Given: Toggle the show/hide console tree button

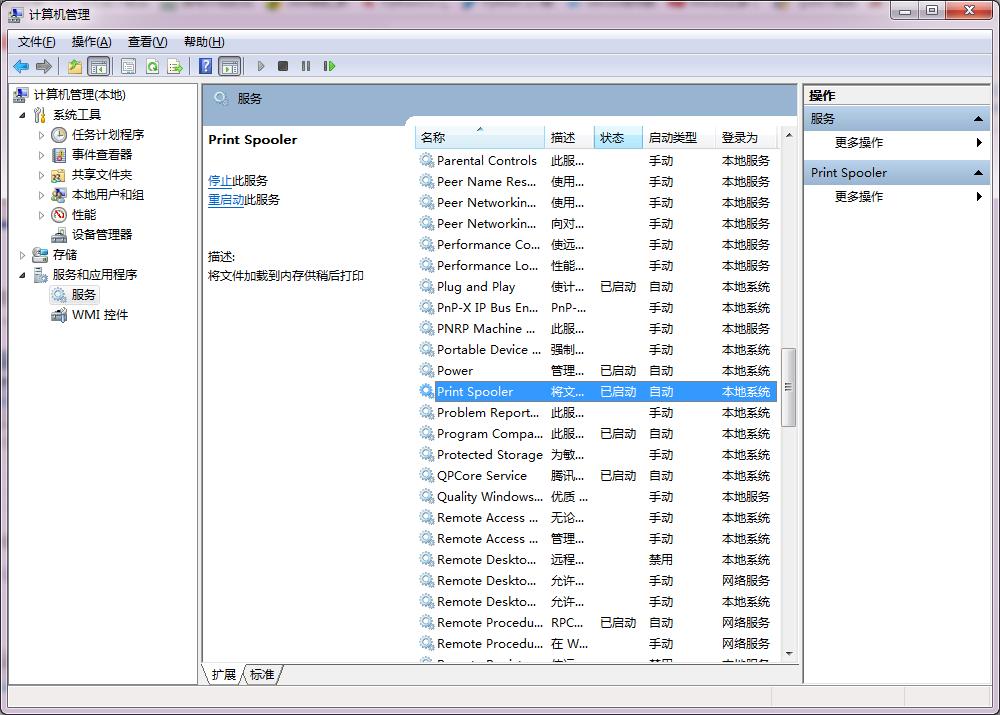Looking at the screenshot, I should [98, 67].
